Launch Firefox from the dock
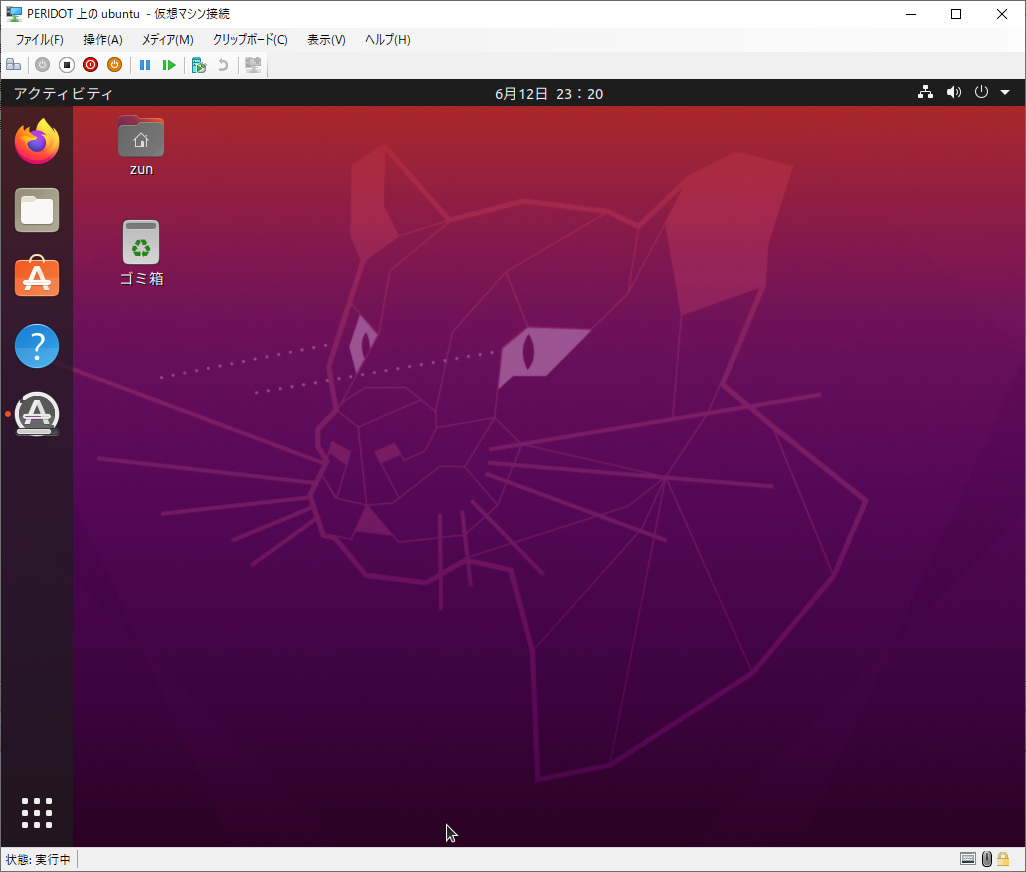The width and height of the screenshot is (1026, 872). click(37, 141)
